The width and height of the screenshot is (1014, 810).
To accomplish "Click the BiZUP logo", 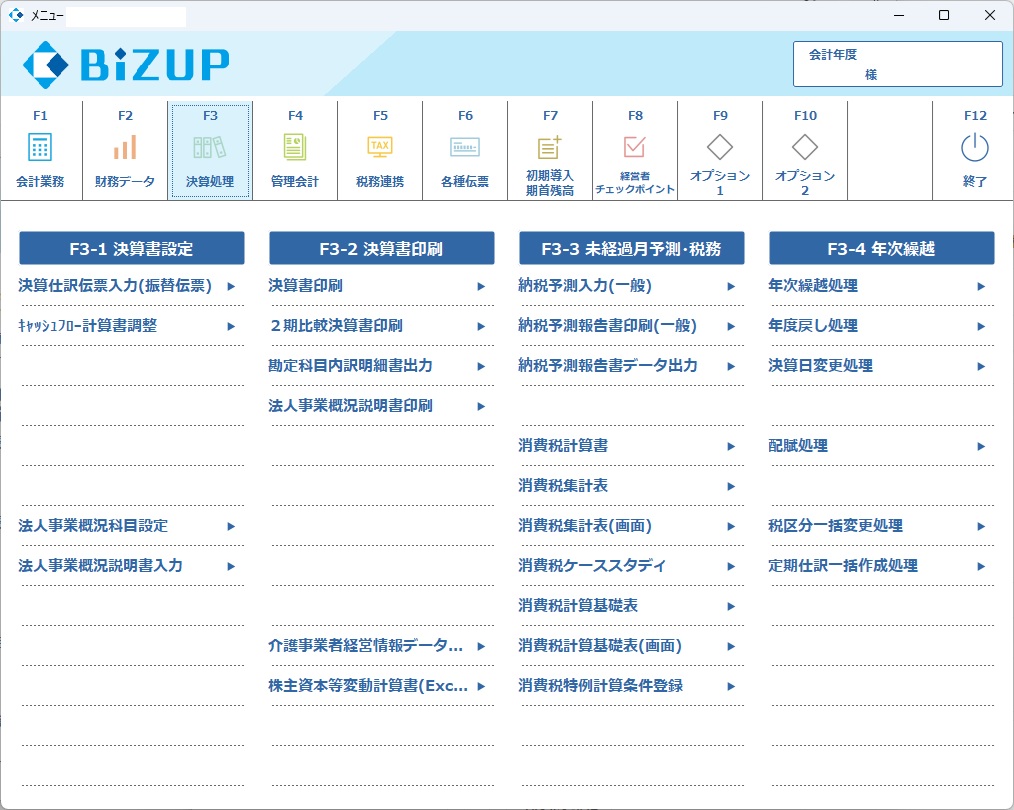I will tap(126, 65).
